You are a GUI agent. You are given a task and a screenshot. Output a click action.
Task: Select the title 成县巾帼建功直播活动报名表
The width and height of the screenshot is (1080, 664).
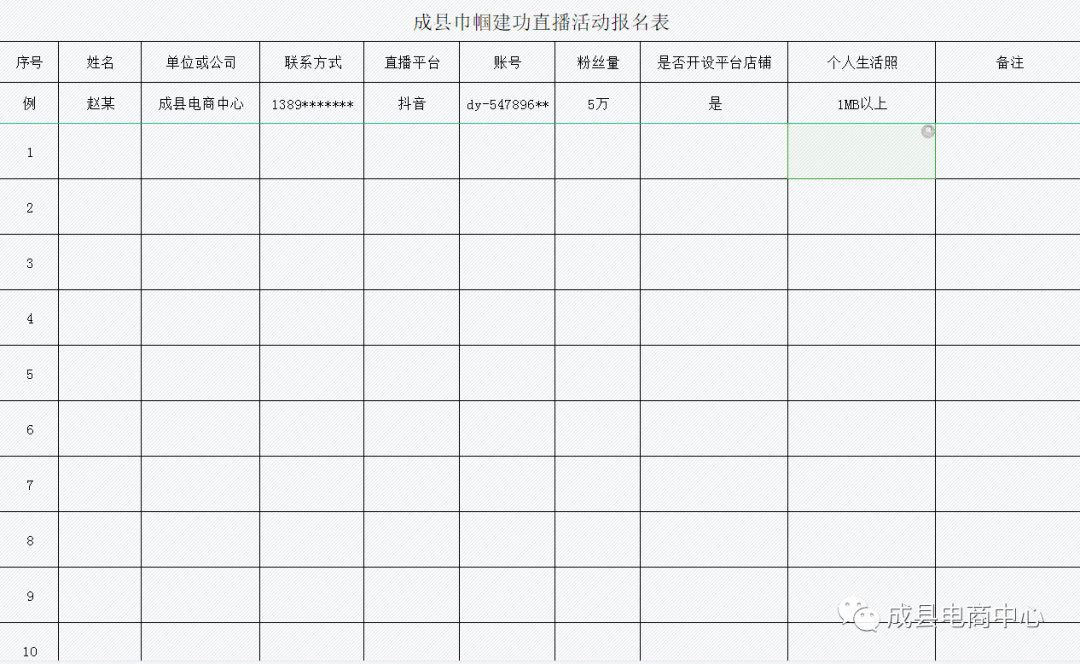(541, 22)
